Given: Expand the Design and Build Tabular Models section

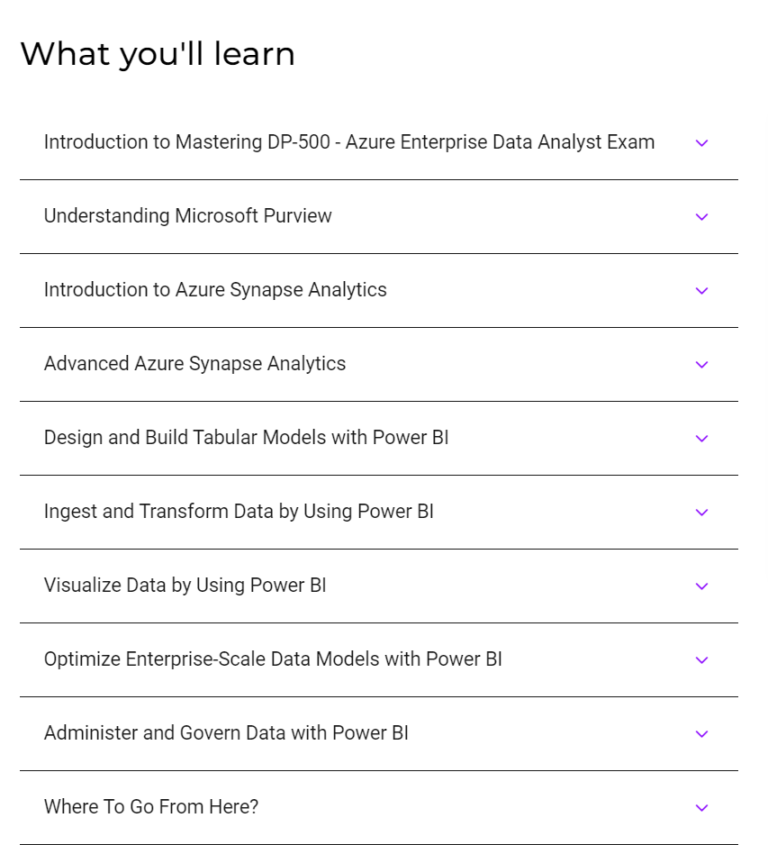Looking at the screenshot, I should [x=701, y=438].
